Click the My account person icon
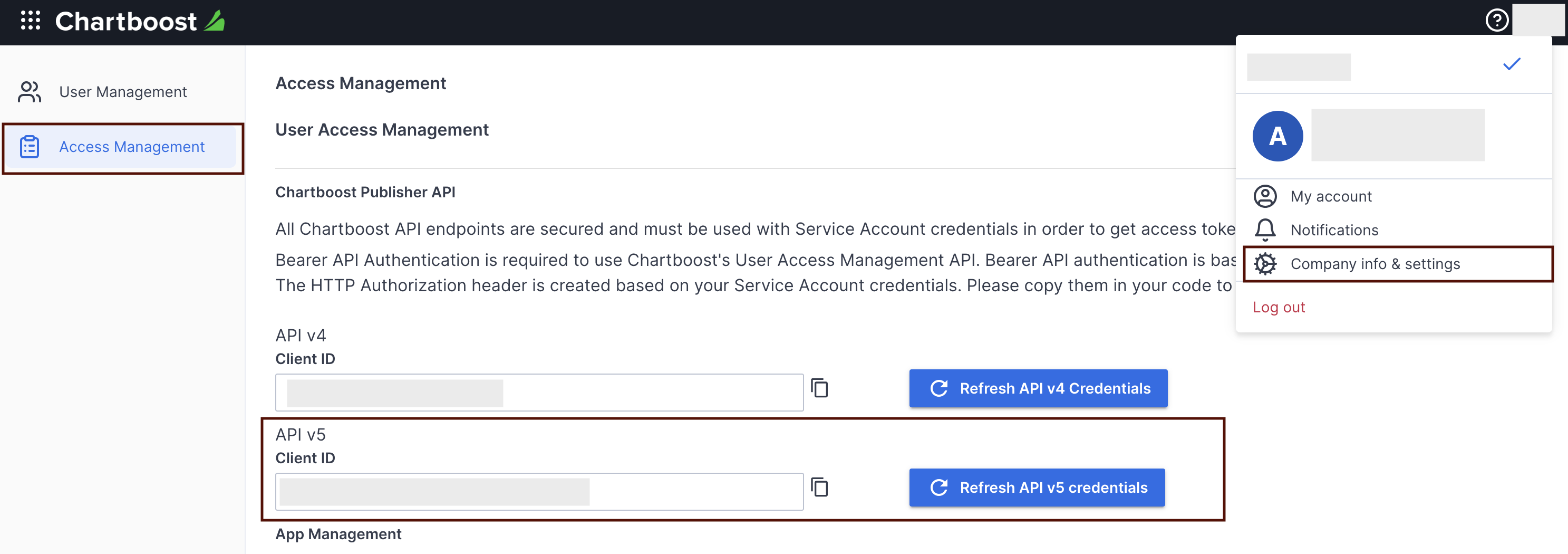 pyautogui.click(x=1265, y=196)
